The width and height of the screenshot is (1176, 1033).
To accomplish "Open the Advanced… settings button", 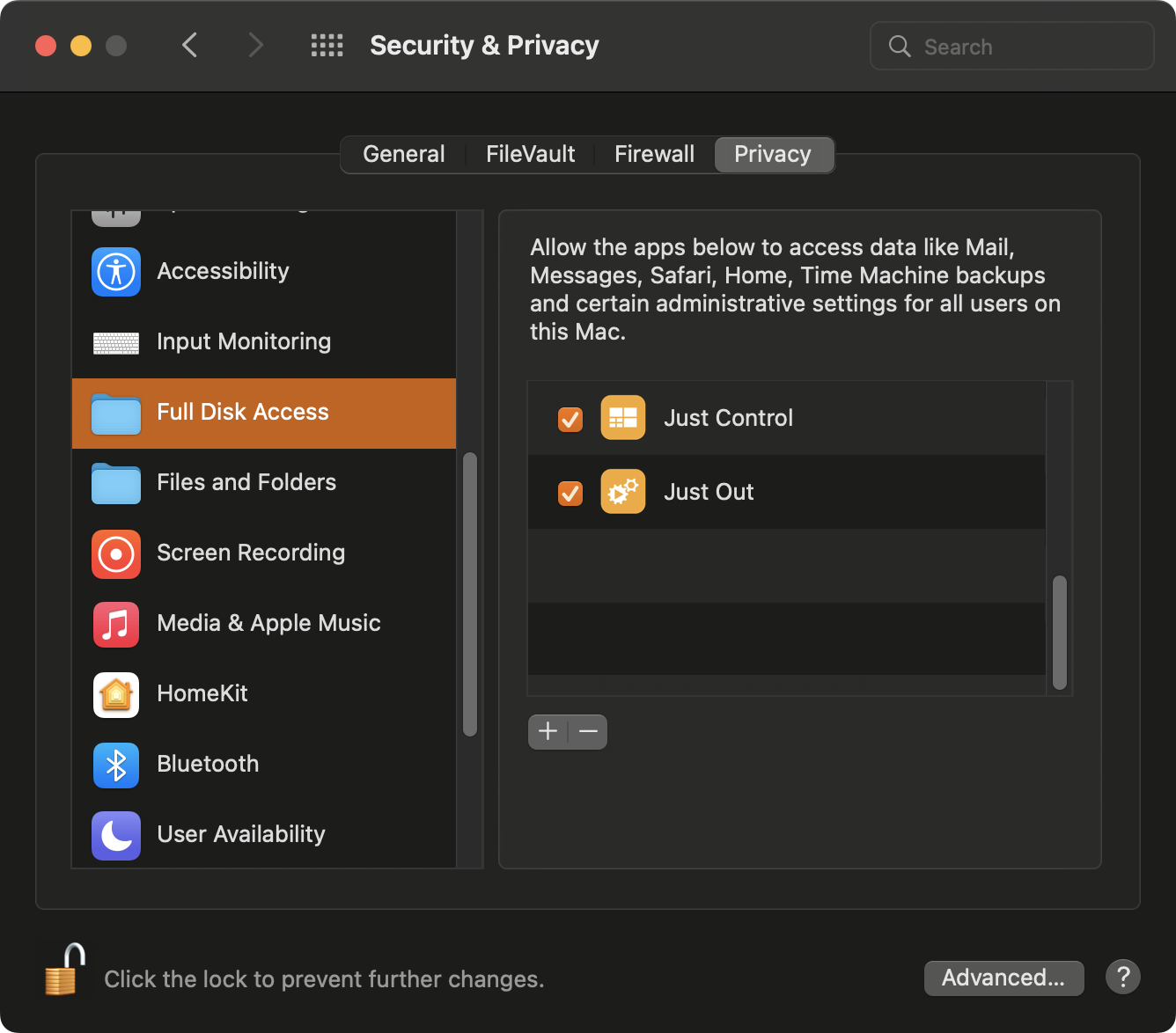I will pos(1004,978).
